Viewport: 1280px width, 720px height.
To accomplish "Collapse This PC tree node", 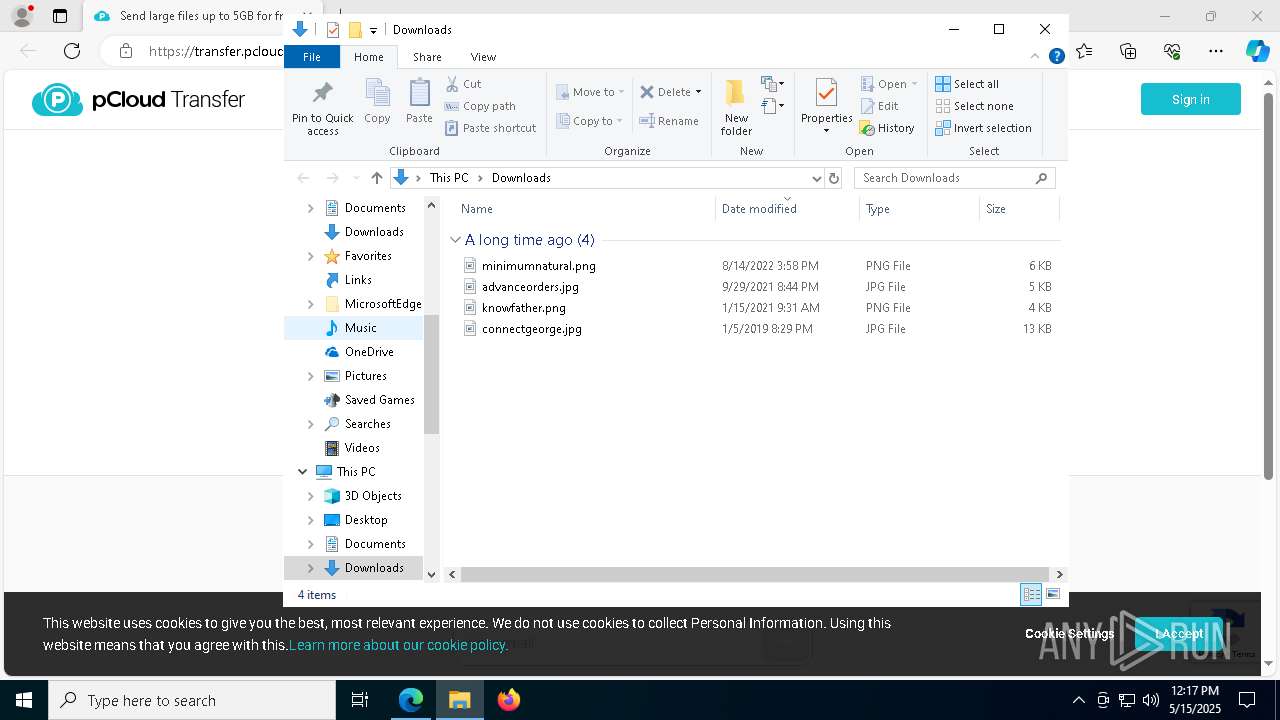I will tap(302, 472).
